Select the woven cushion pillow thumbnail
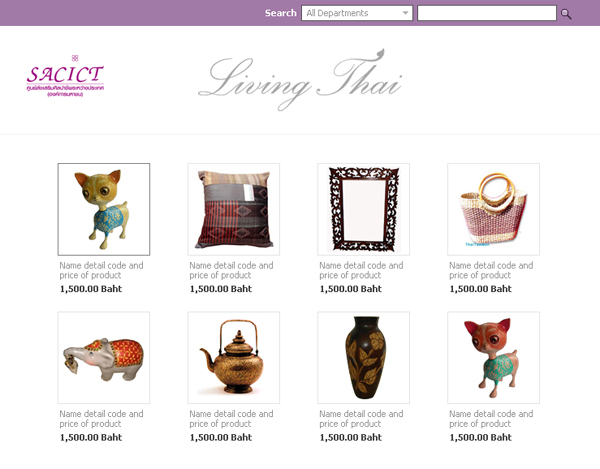 (233, 209)
